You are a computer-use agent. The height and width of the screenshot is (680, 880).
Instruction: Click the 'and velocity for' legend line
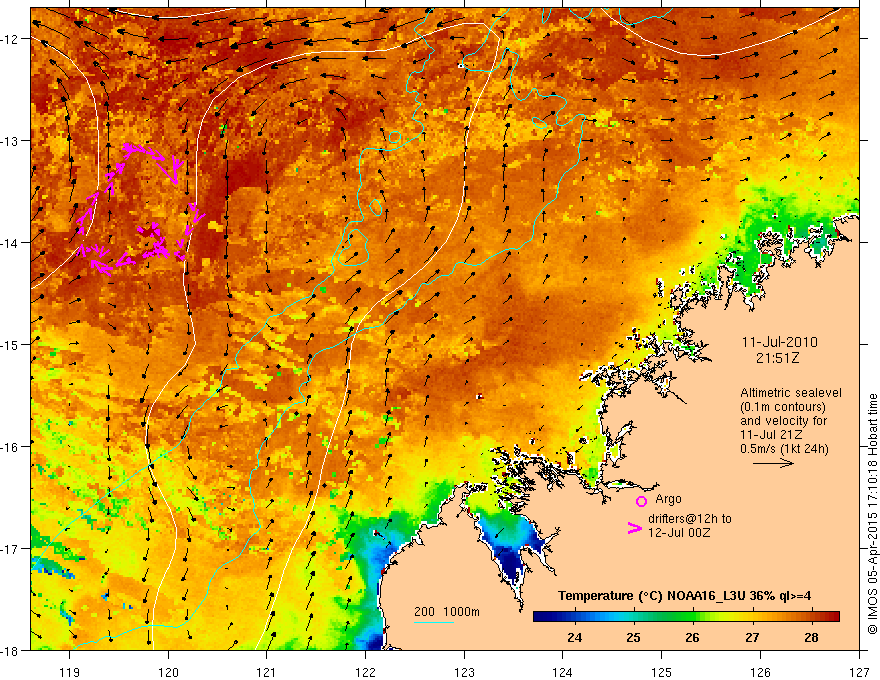point(783,421)
